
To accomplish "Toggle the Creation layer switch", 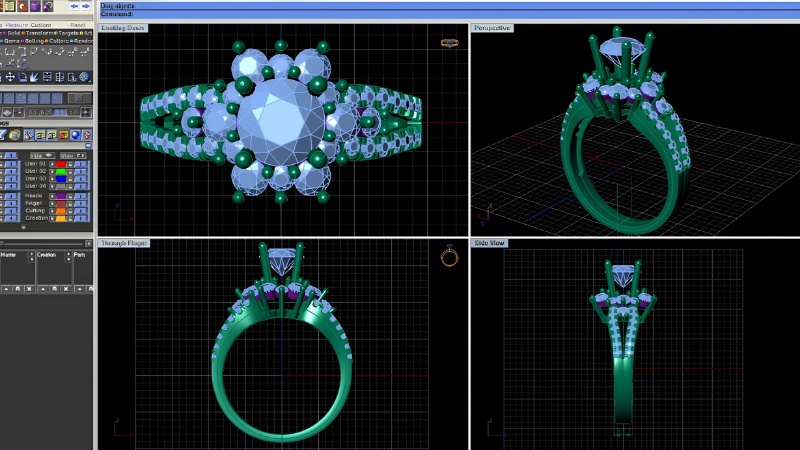I will point(80,218).
